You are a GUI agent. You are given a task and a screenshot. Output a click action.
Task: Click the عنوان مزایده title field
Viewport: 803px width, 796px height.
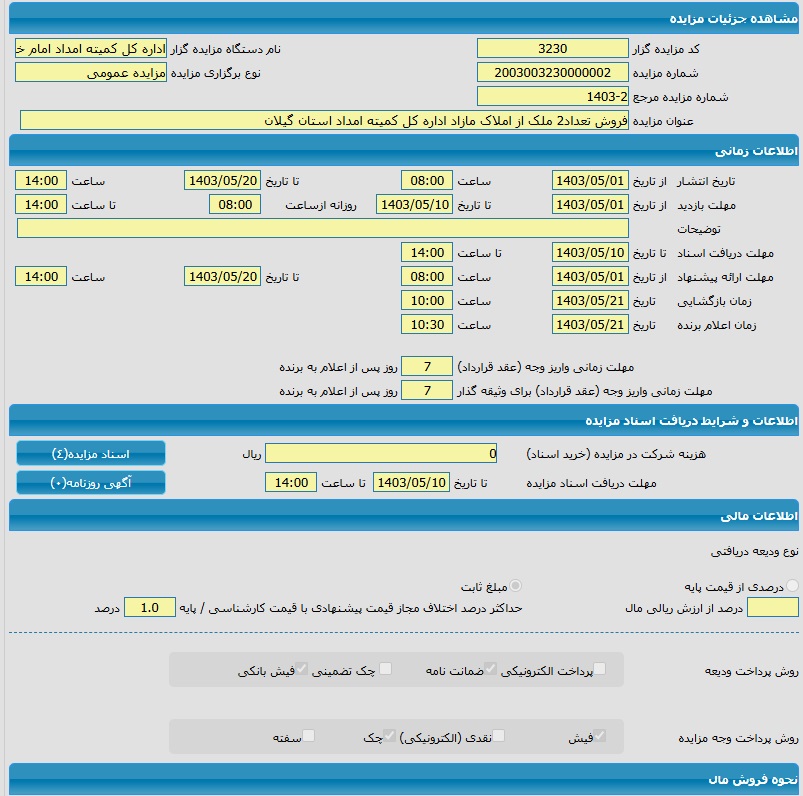pyautogui.click(x=324, y=120)
